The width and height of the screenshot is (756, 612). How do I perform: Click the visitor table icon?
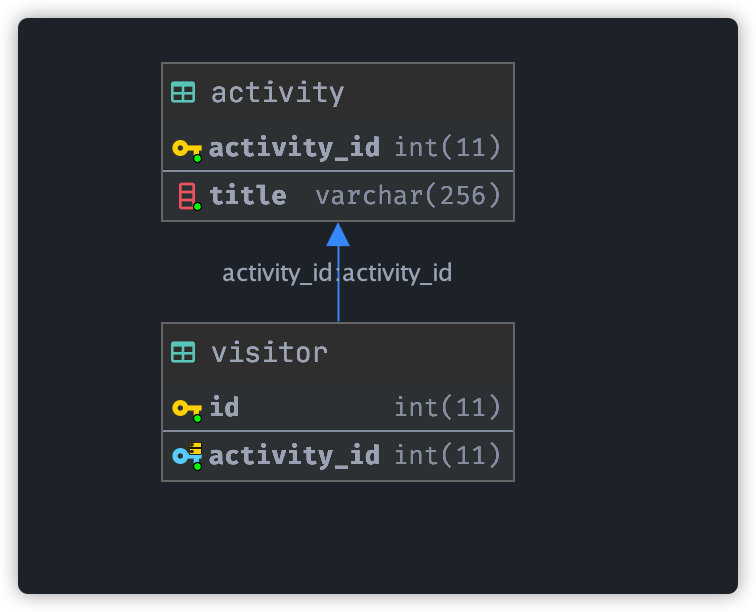pos(183,352)
